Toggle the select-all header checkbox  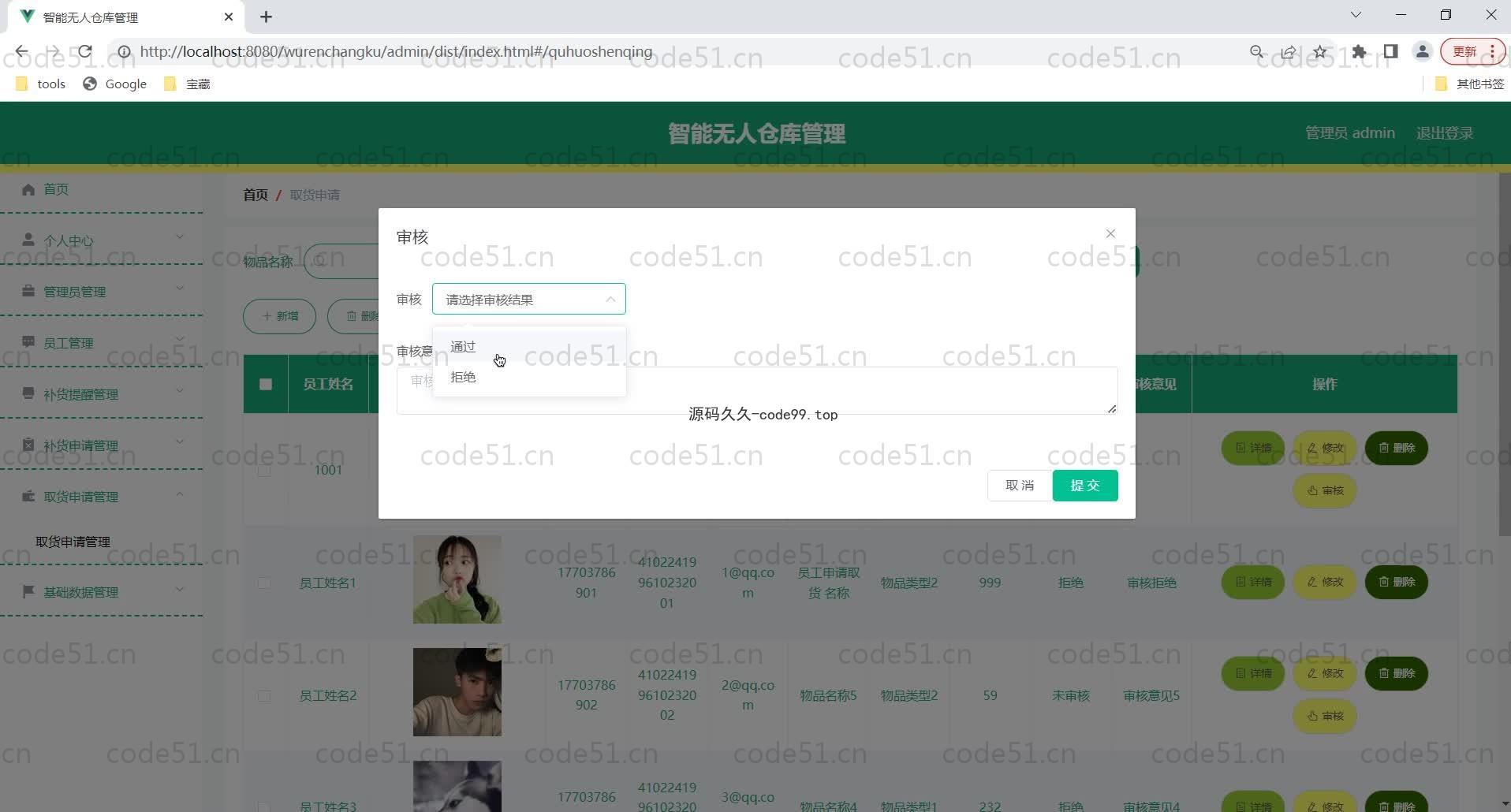click(x=266, y=384)
